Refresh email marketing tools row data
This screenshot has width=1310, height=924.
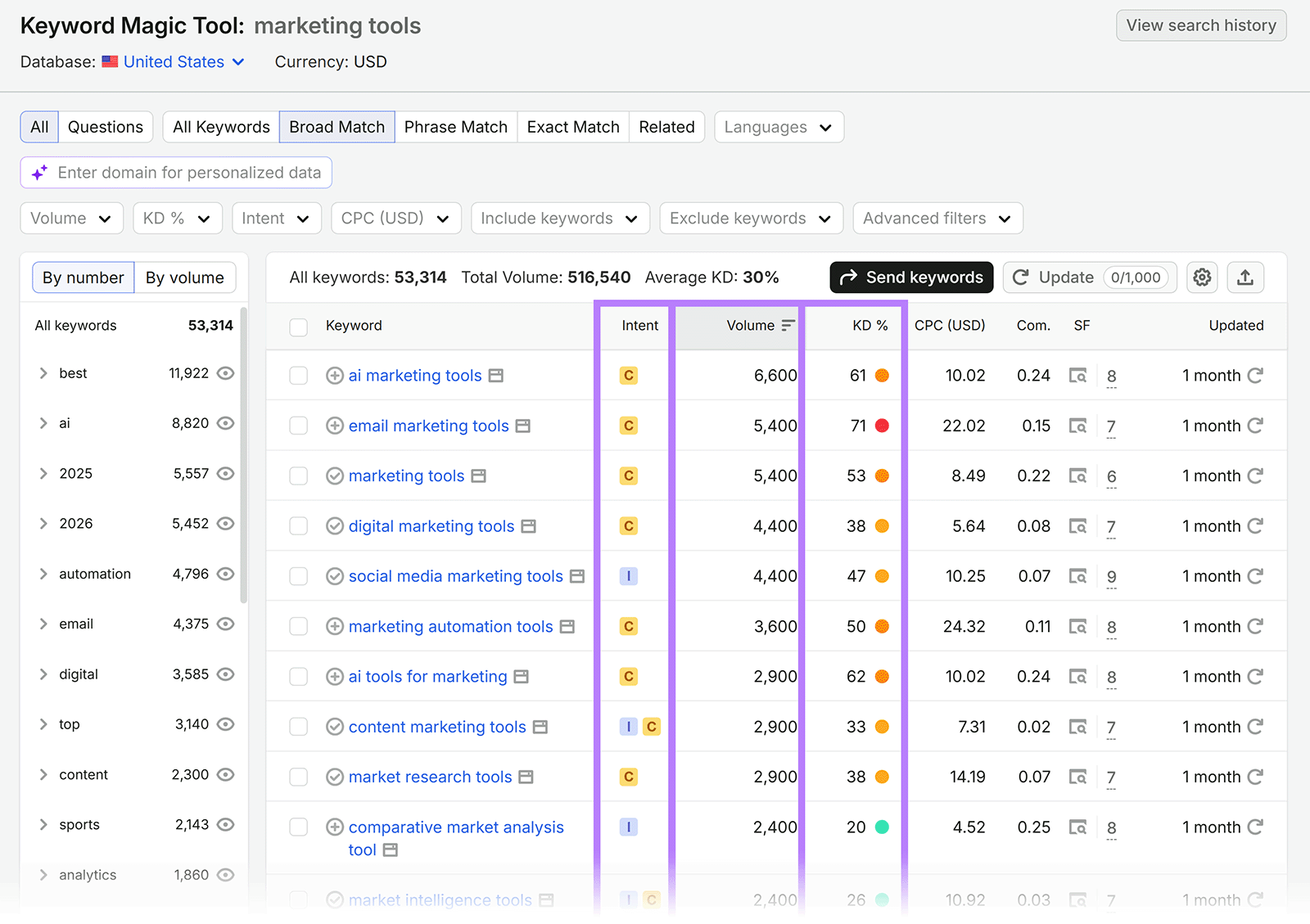1255,426
